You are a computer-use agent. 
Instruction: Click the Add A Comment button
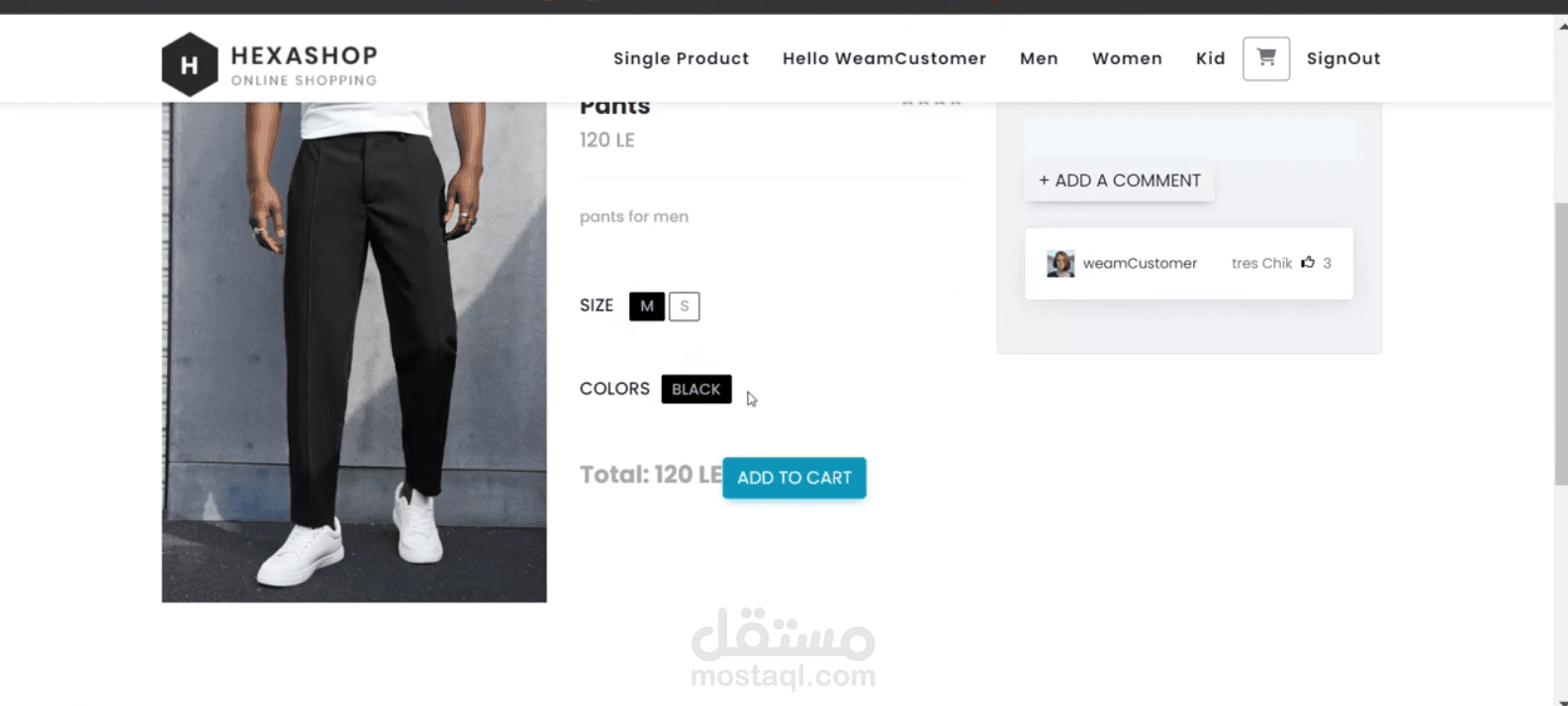(1119, 181)
